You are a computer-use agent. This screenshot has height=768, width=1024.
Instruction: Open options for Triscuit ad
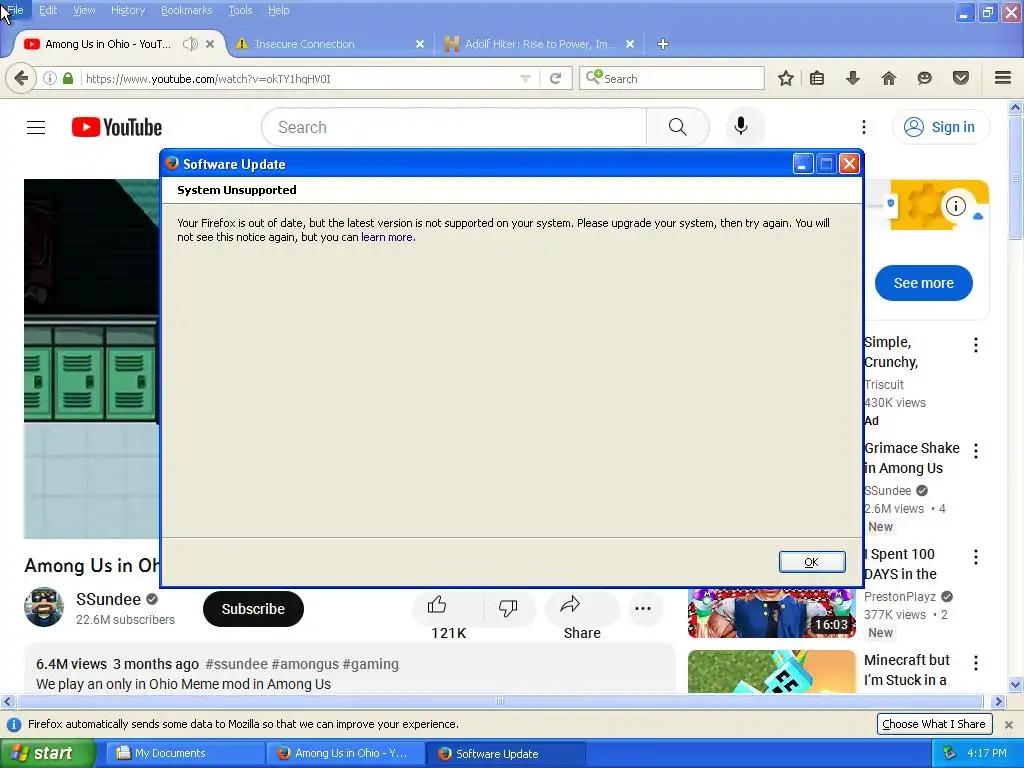tap(976, 345)
